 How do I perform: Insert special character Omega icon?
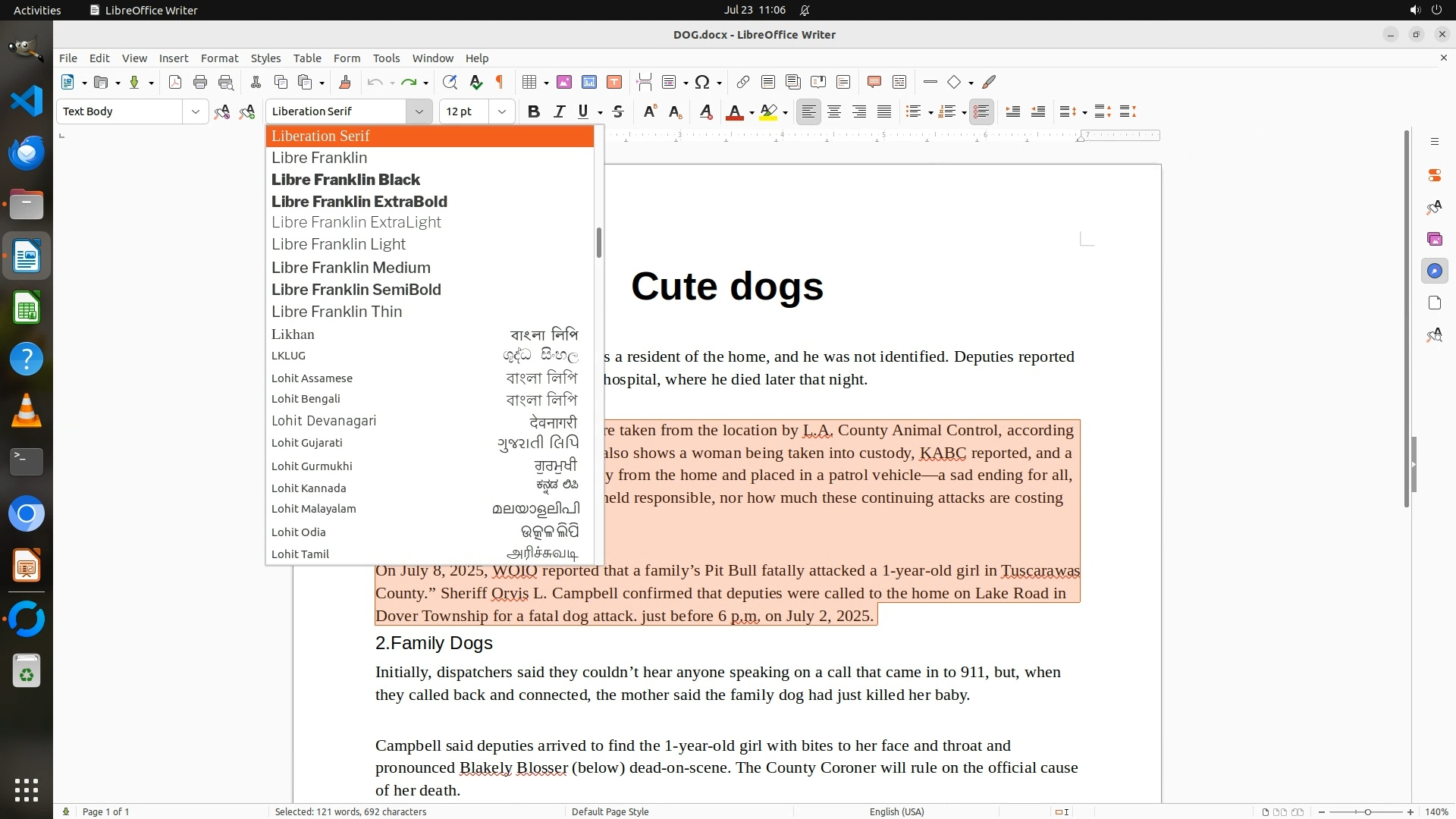point(702,82)
